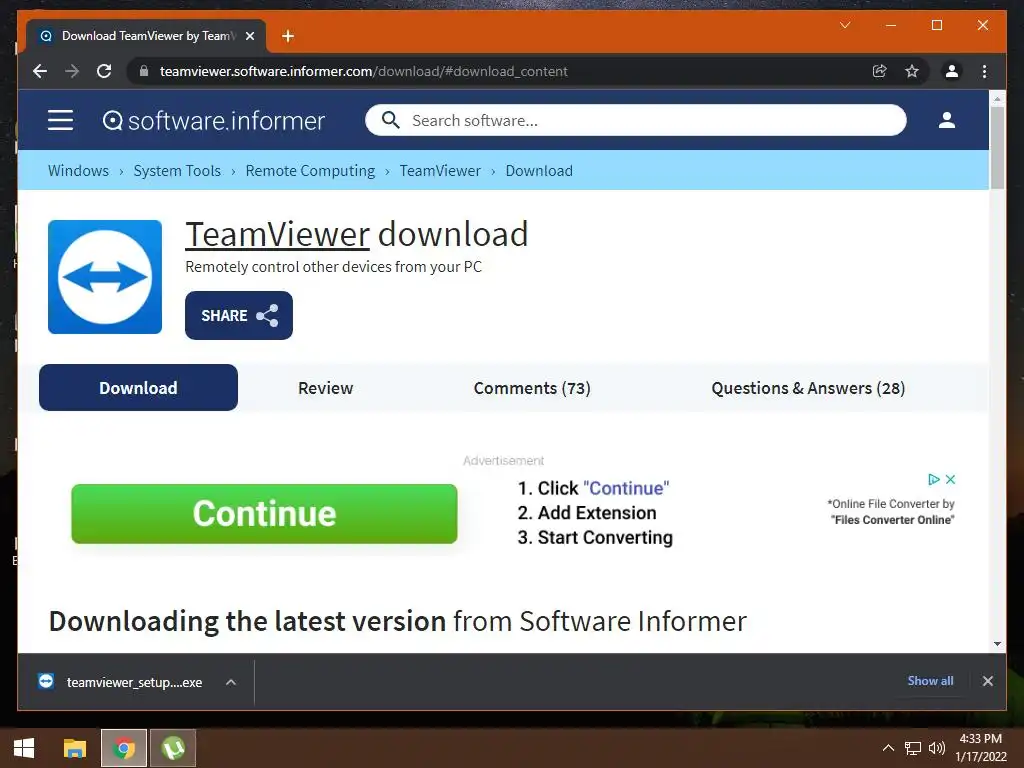Click the page scrollbar down arrow
Viewport: 1024px width, 768px height.
[x=997, y=644]
